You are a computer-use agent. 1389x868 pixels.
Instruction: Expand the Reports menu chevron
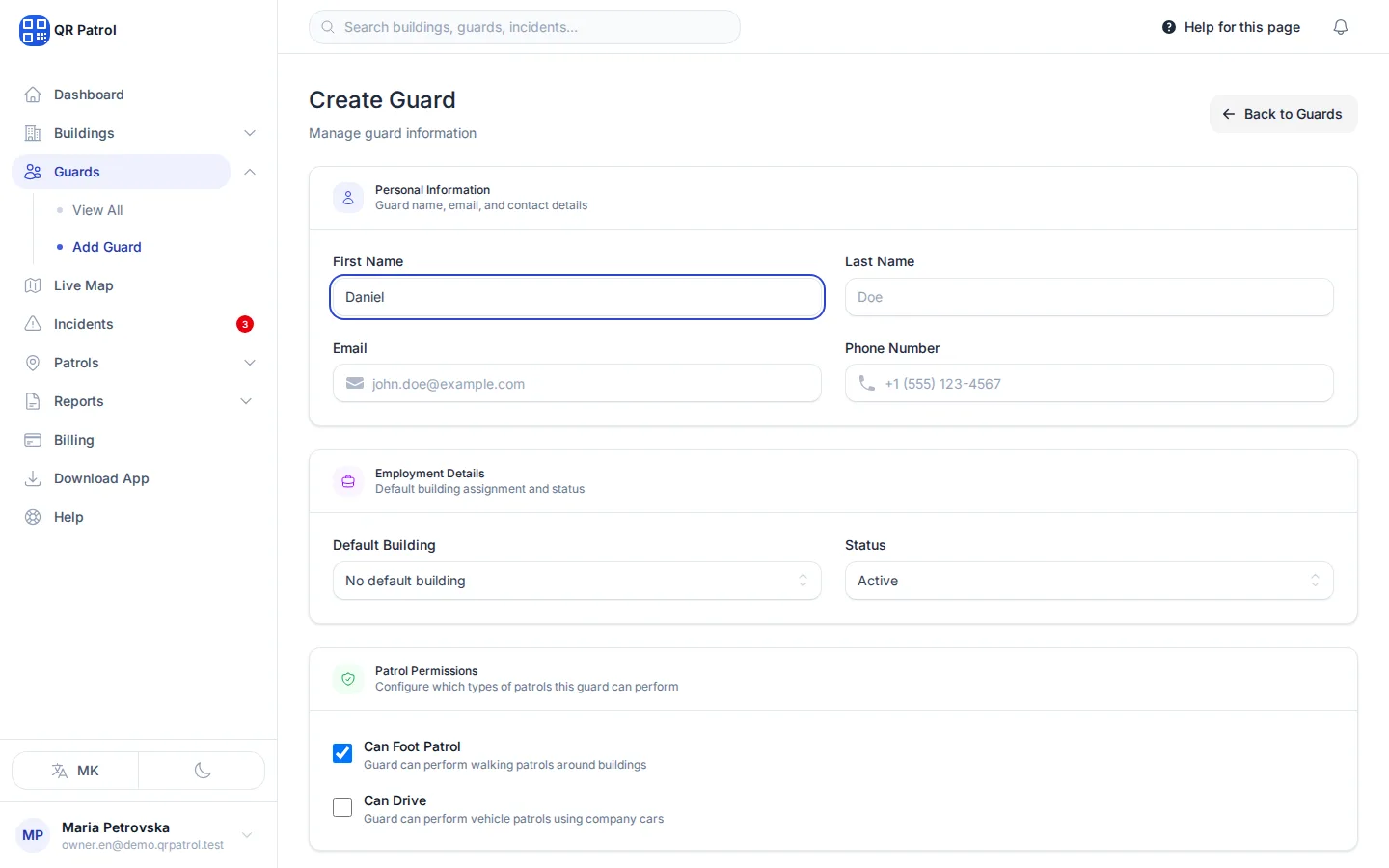[246, 401]
